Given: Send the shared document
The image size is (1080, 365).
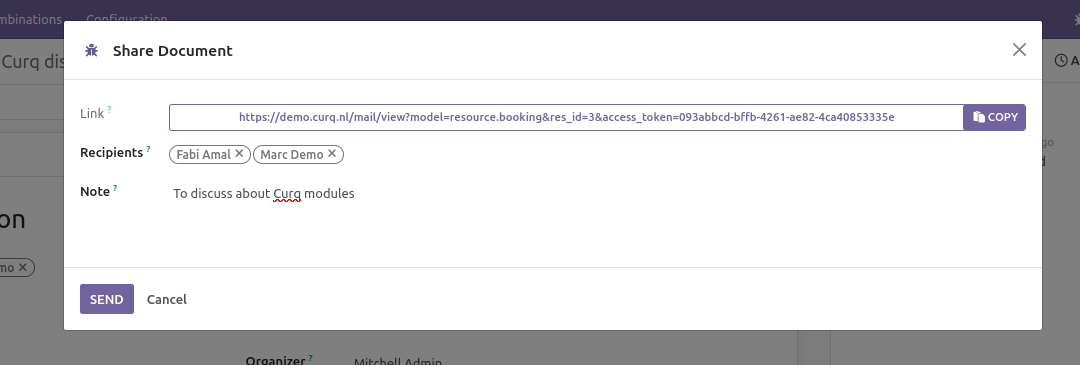Looking at the screenshot, I should (107, 299).
